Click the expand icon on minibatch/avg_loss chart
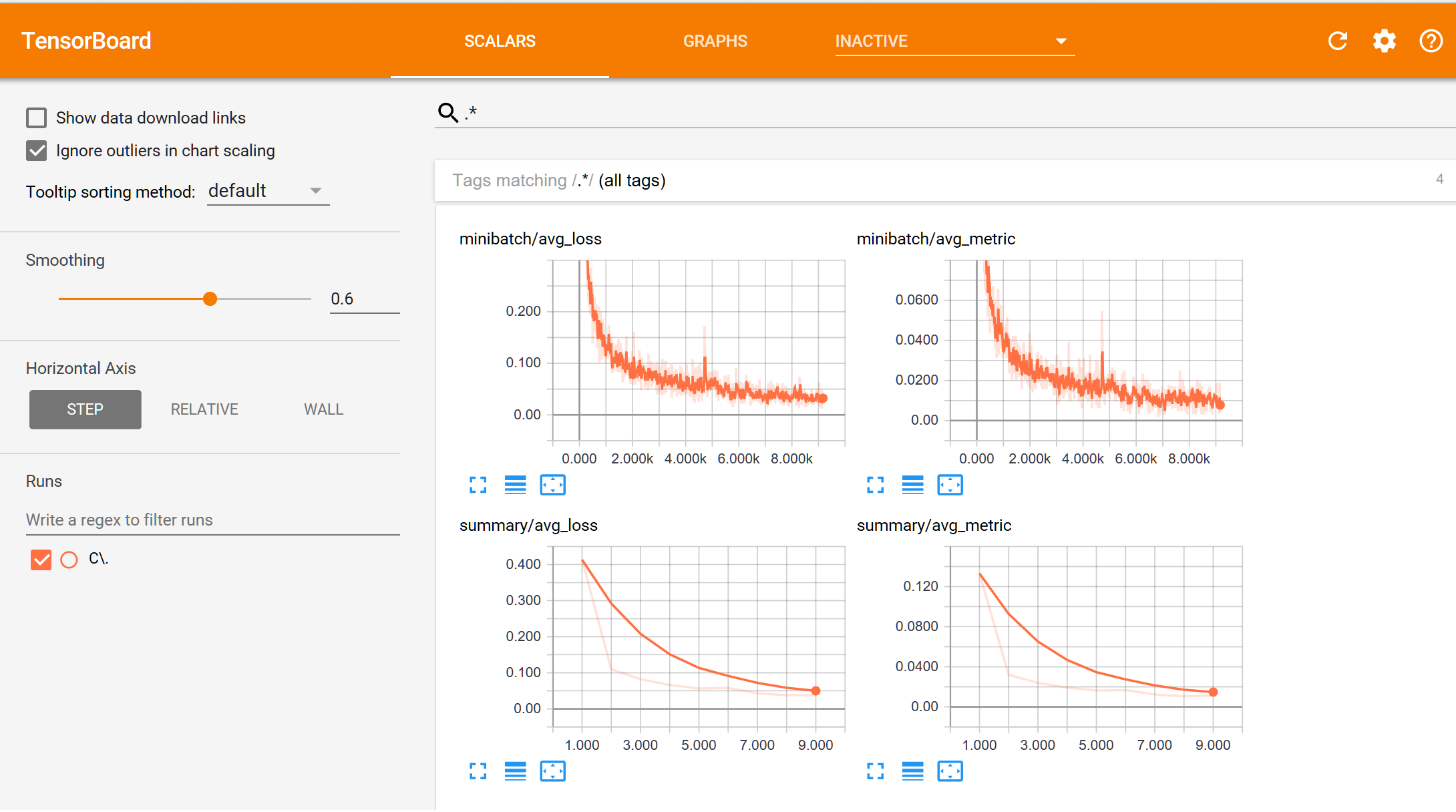Screen dimensions: 1456x812 tap(478, 485)
